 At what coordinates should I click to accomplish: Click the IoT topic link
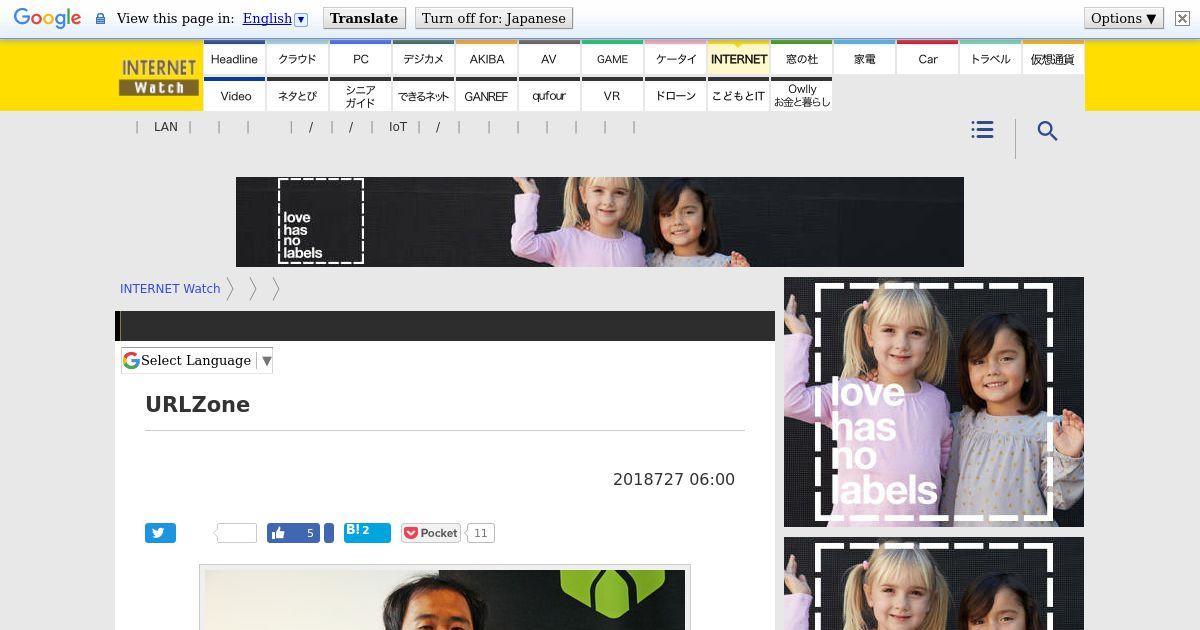(398, 127)
